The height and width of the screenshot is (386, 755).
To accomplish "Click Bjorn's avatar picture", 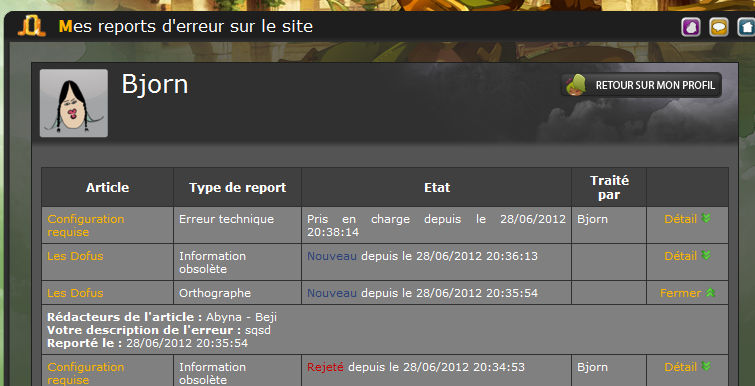I will tap(74, 103).
